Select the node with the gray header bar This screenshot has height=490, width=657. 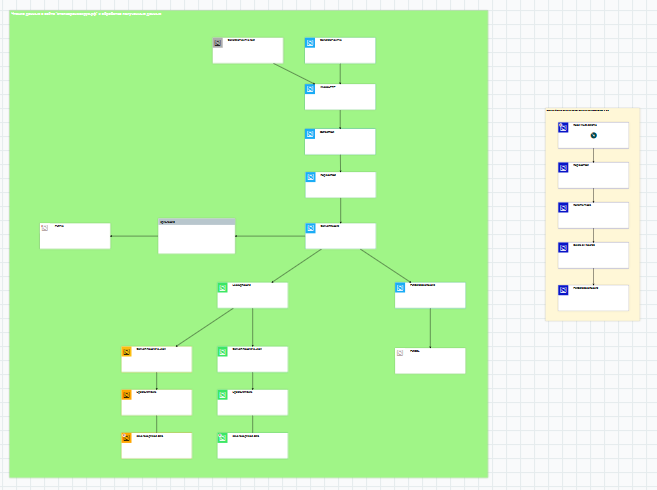(197, 236)
